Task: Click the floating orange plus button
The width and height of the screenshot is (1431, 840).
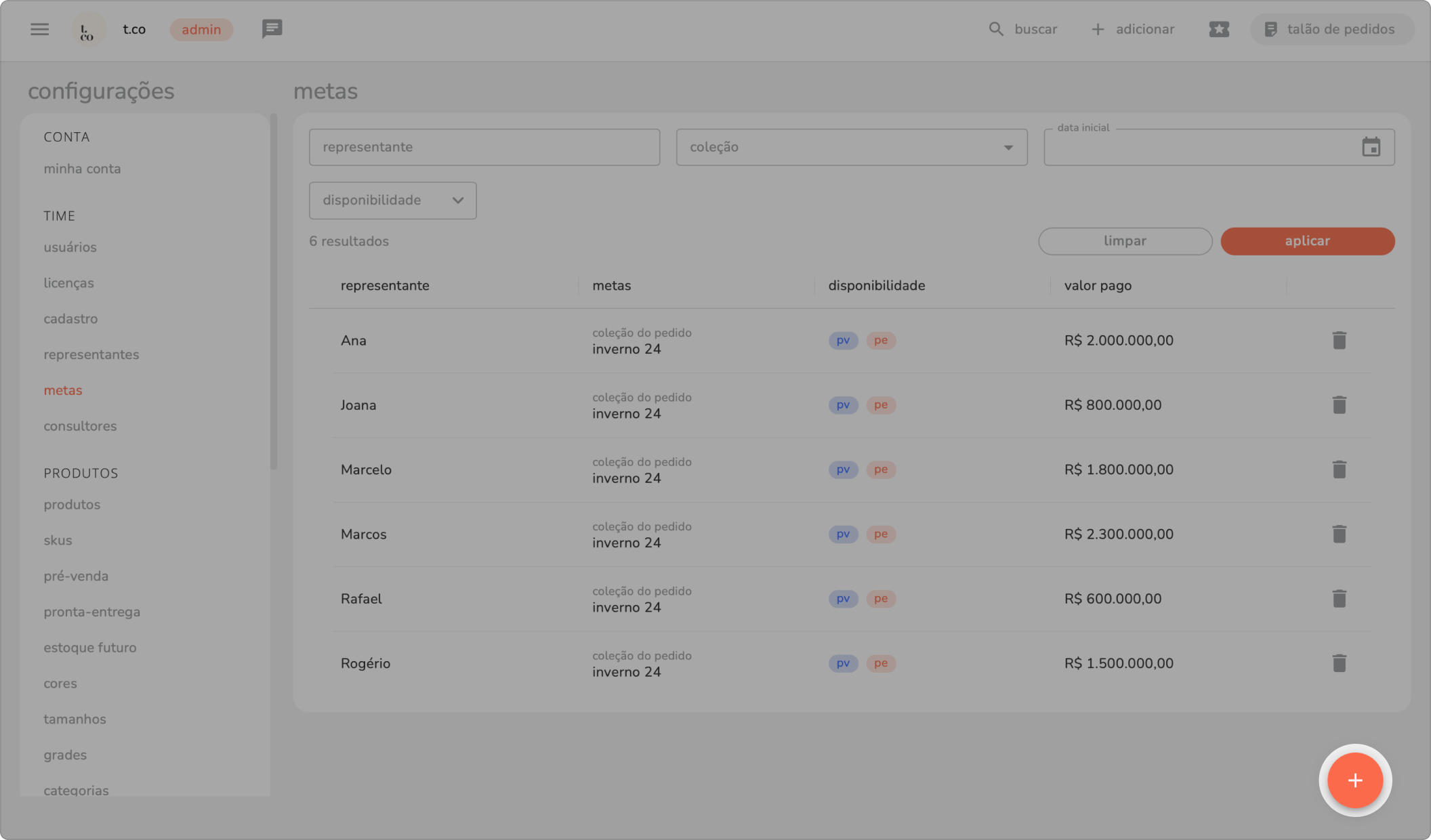Action: coord(1354,780)
